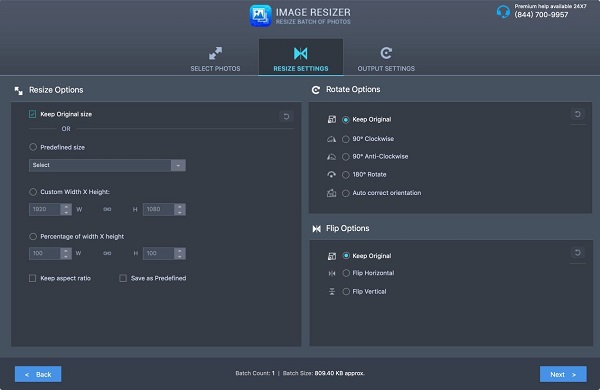600x390 pixels.
Task: Select Custom Width X Height radio button
Action: tap(33, 192)
